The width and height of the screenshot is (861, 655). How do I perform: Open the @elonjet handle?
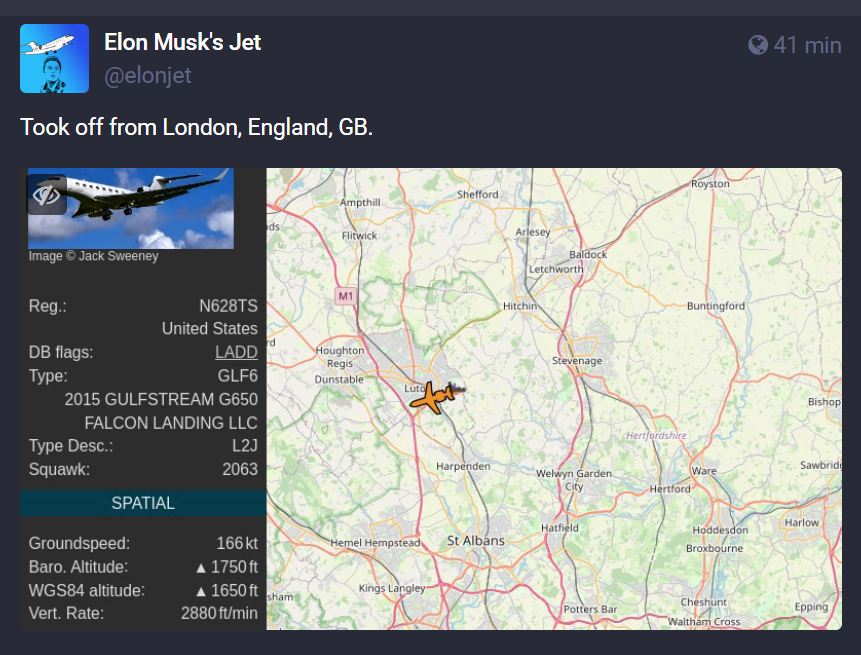click(148, 75)
